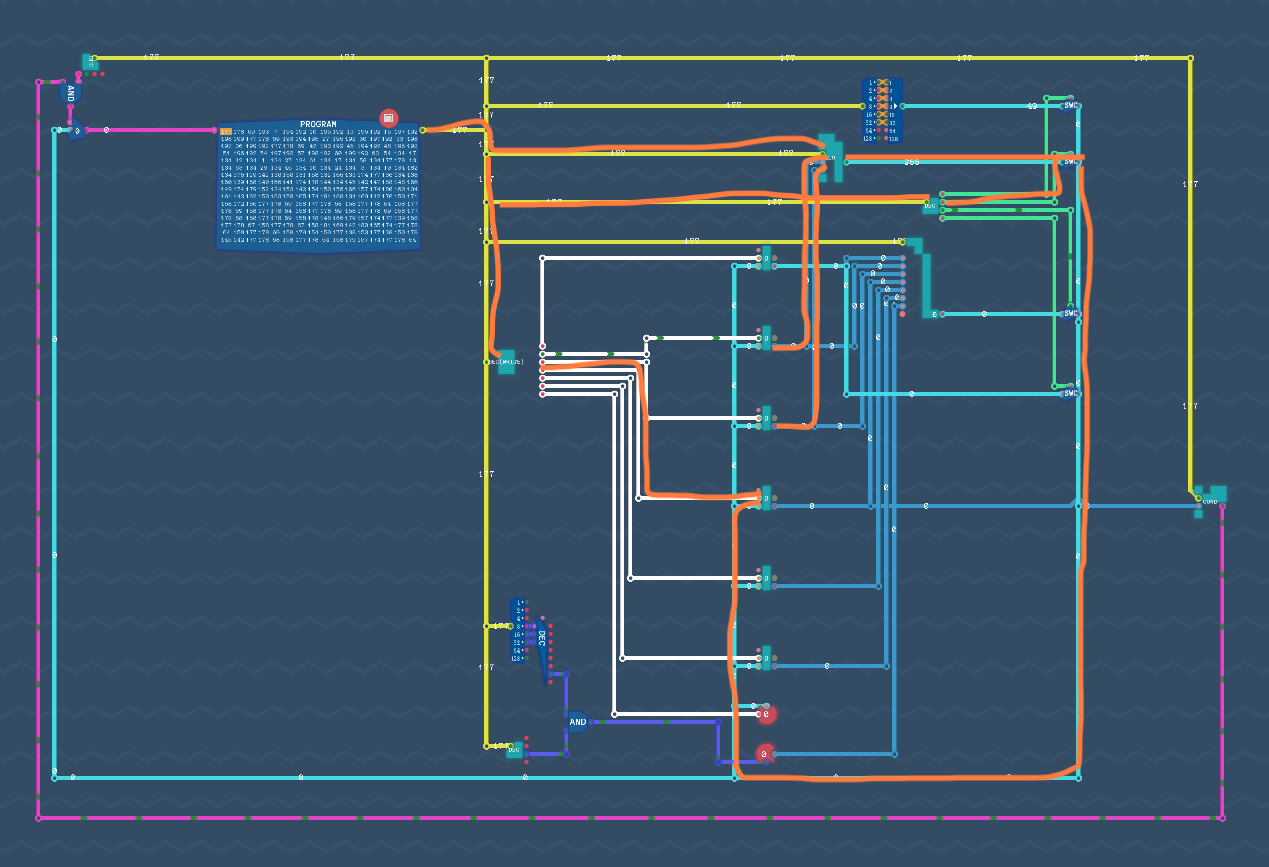Viewport: 1269px width, 867px height.
Task: Toggle the SWC switch connected to the 255 wire
Action: click(1070, 160)
